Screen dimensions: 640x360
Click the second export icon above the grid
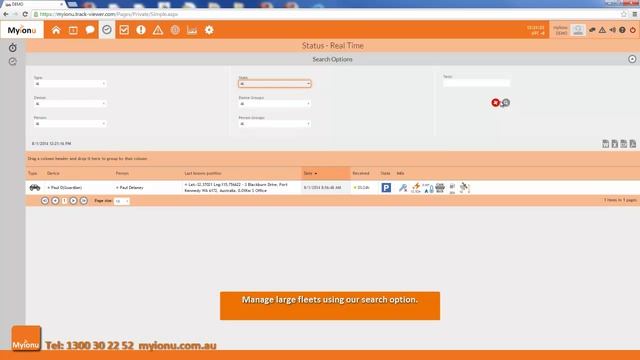coord(615,144)
